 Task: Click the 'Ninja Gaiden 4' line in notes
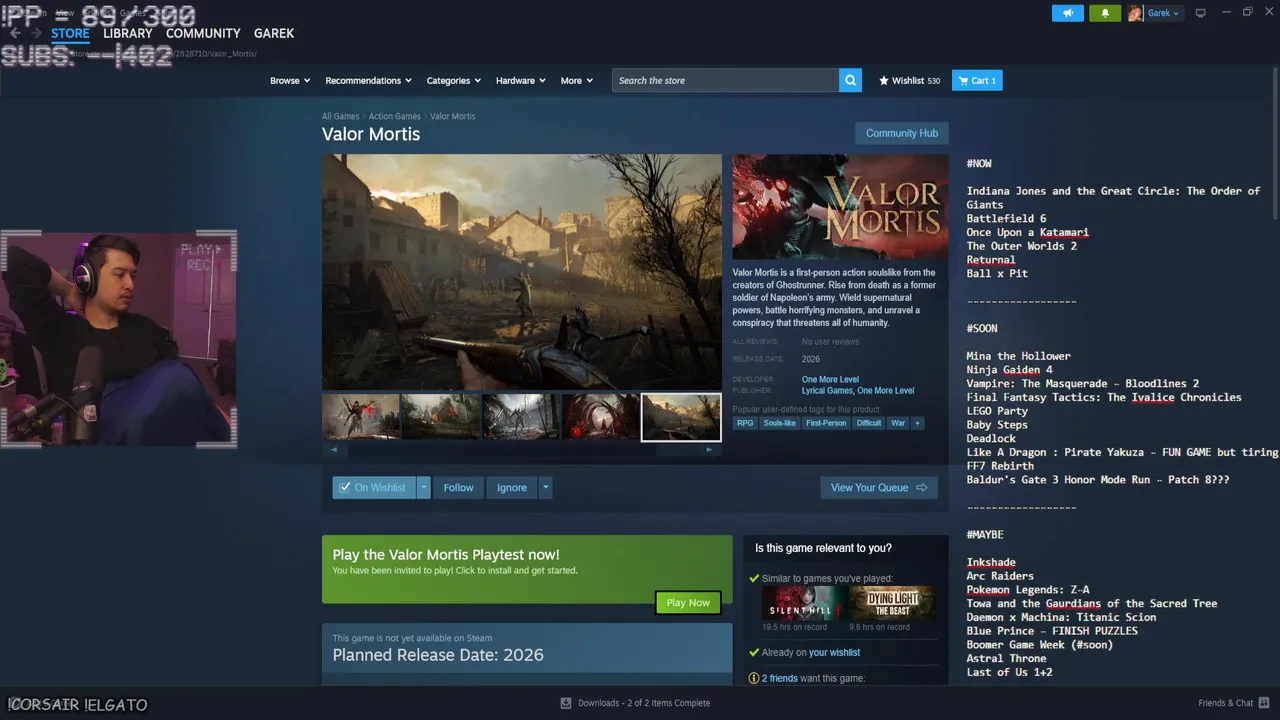(x=1009, y=370)
